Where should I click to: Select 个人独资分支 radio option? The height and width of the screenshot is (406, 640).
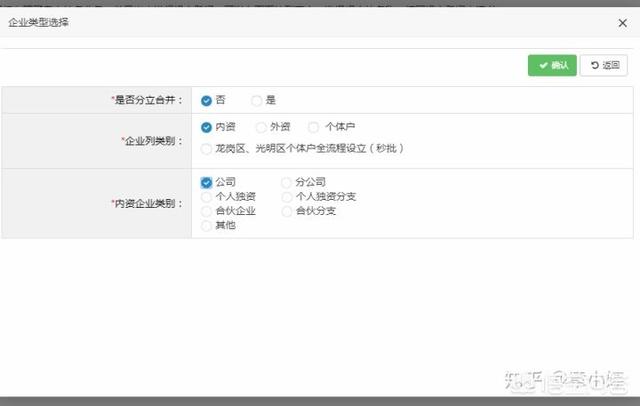coord(287,197)
